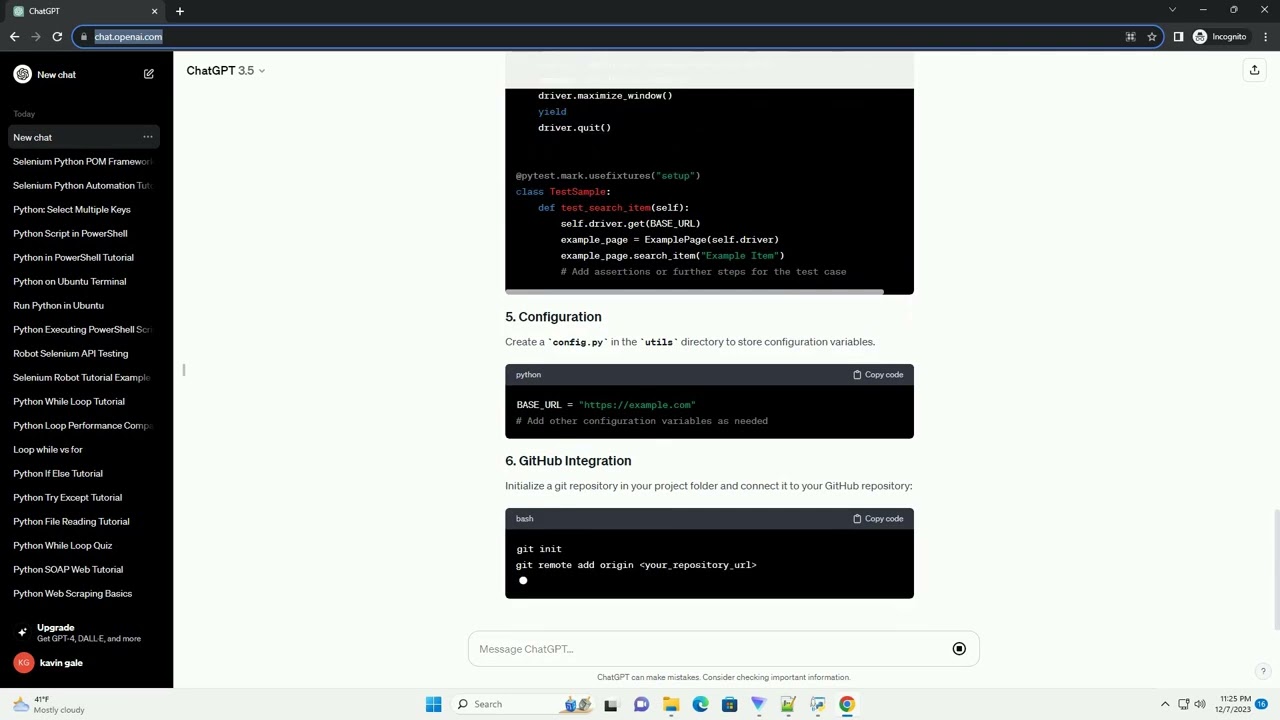Image resolution: width=1280 pixels, height=720 pixels.
Task: Open the Chrome three-dot menu
Action: coord(1266,37)
